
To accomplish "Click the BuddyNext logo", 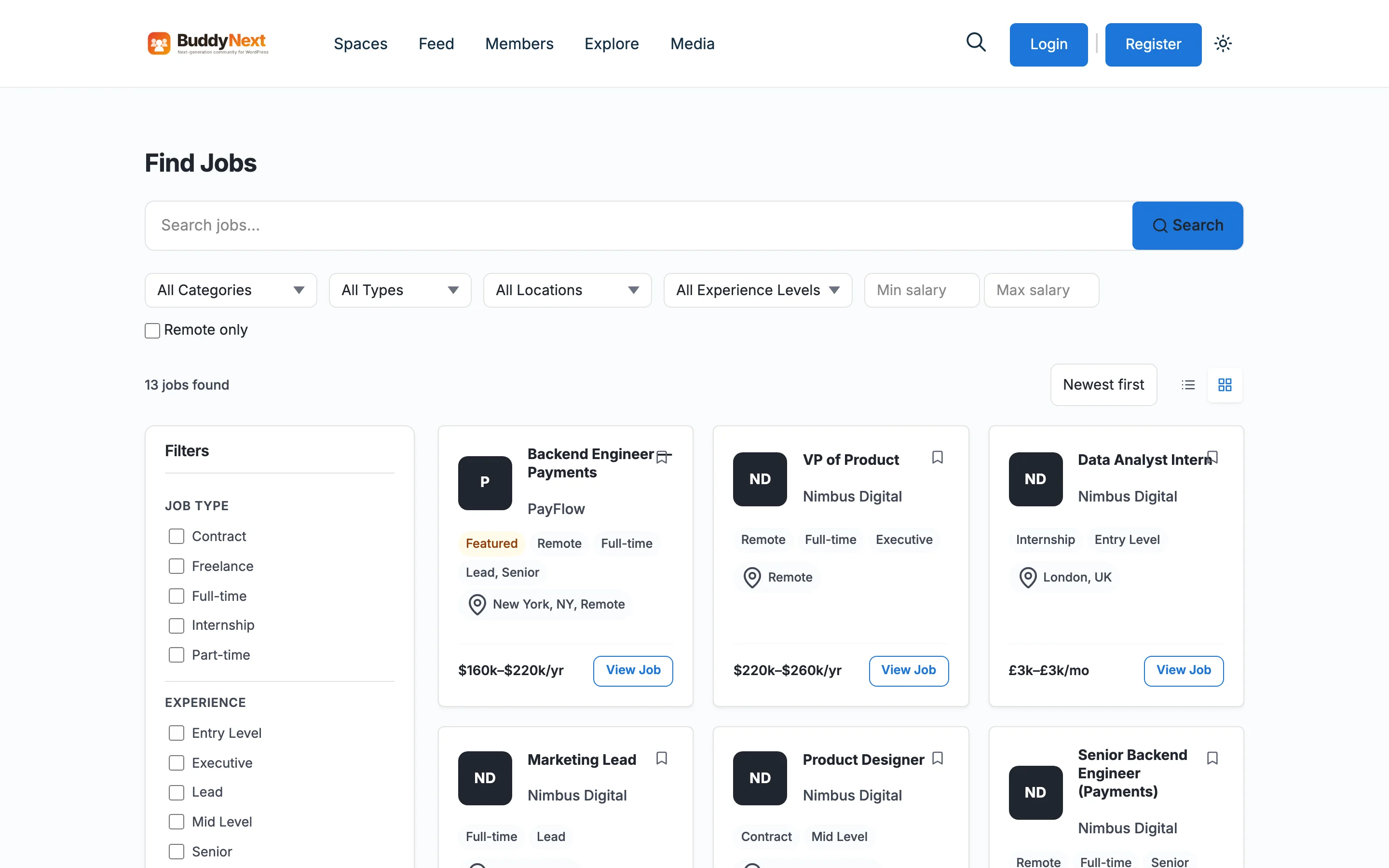I will (208, 43).
